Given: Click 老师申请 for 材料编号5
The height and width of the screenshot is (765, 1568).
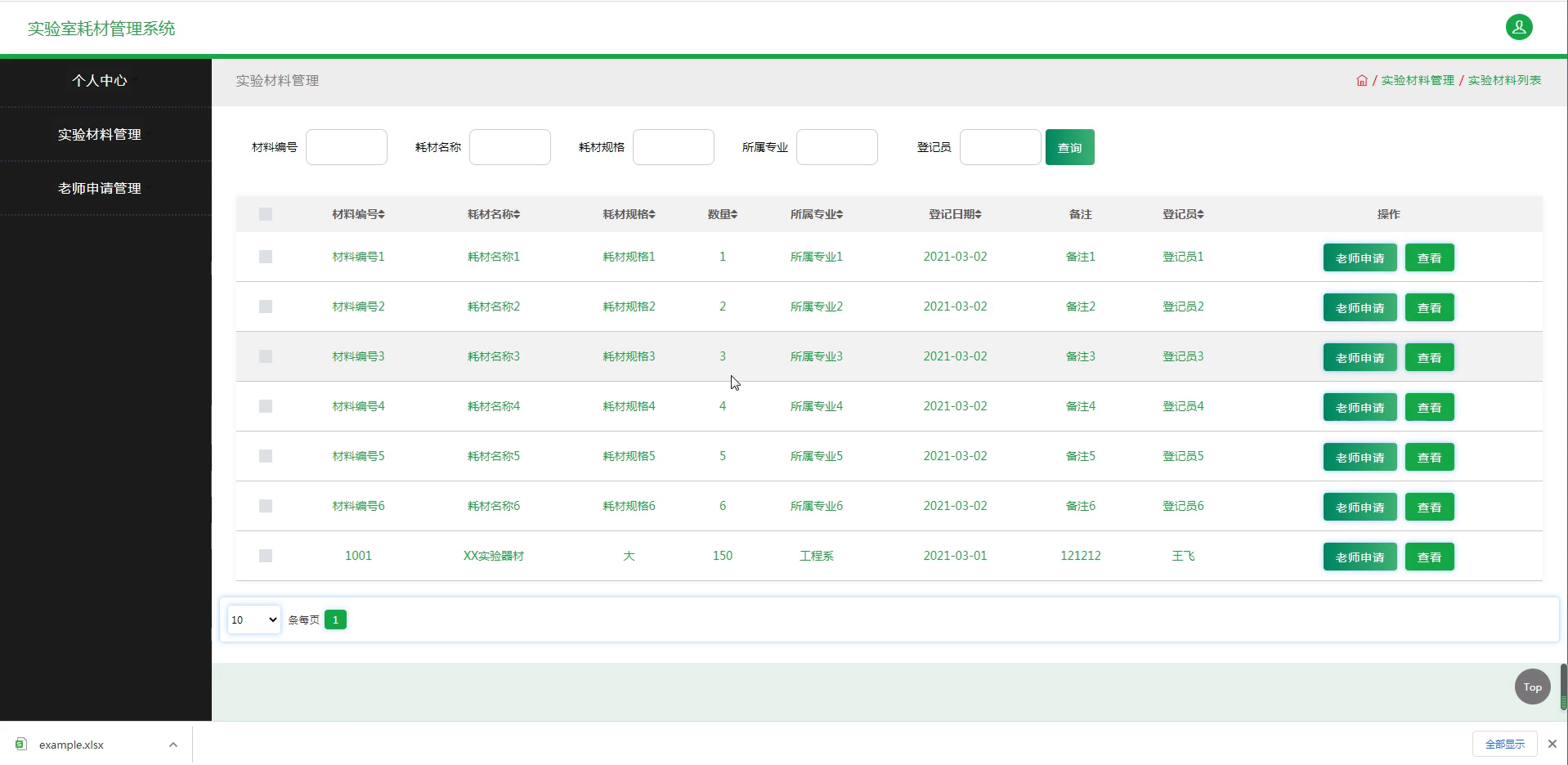Looking at the screenshot, I should pos(1360,458).
